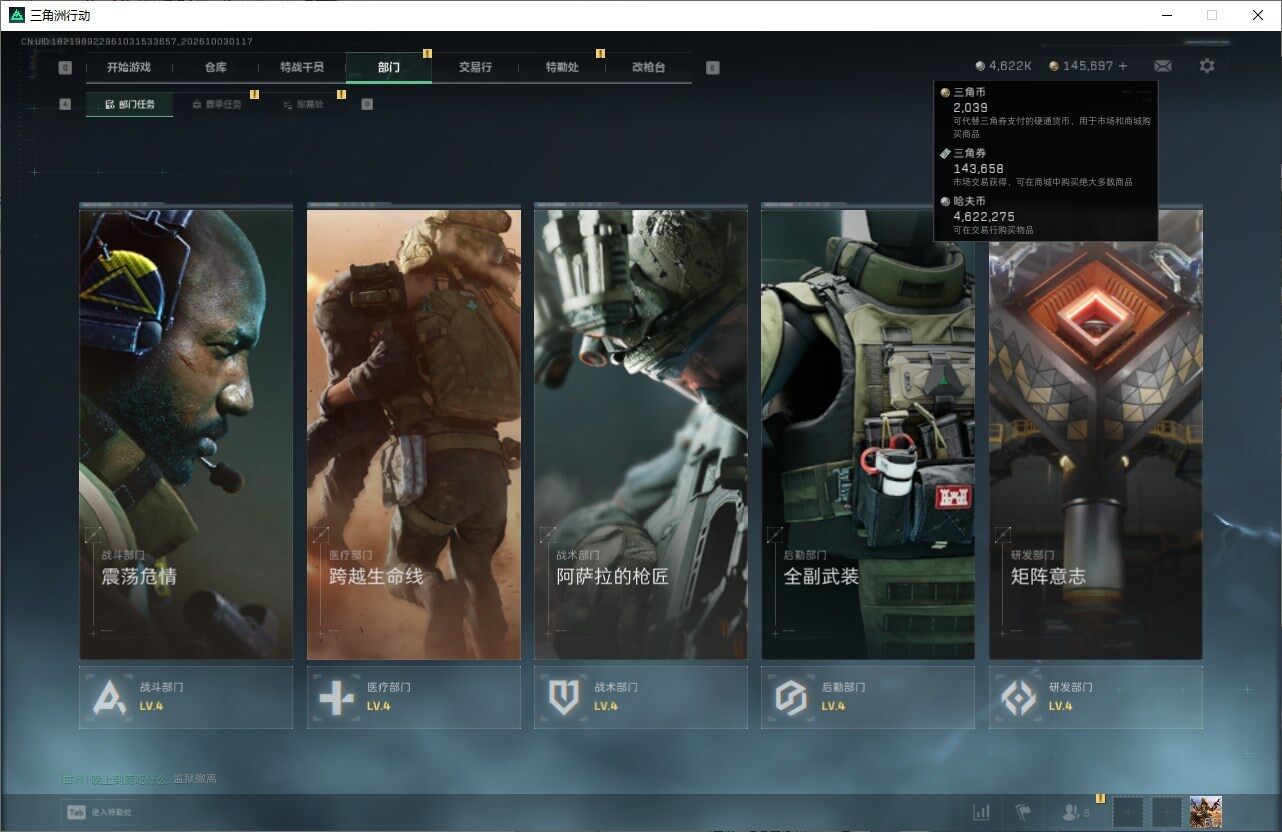Viewport: 1282px width, 832px height.
Task: Click the 后勤部门 hexagon icon
Action: [x=791, y=697]
